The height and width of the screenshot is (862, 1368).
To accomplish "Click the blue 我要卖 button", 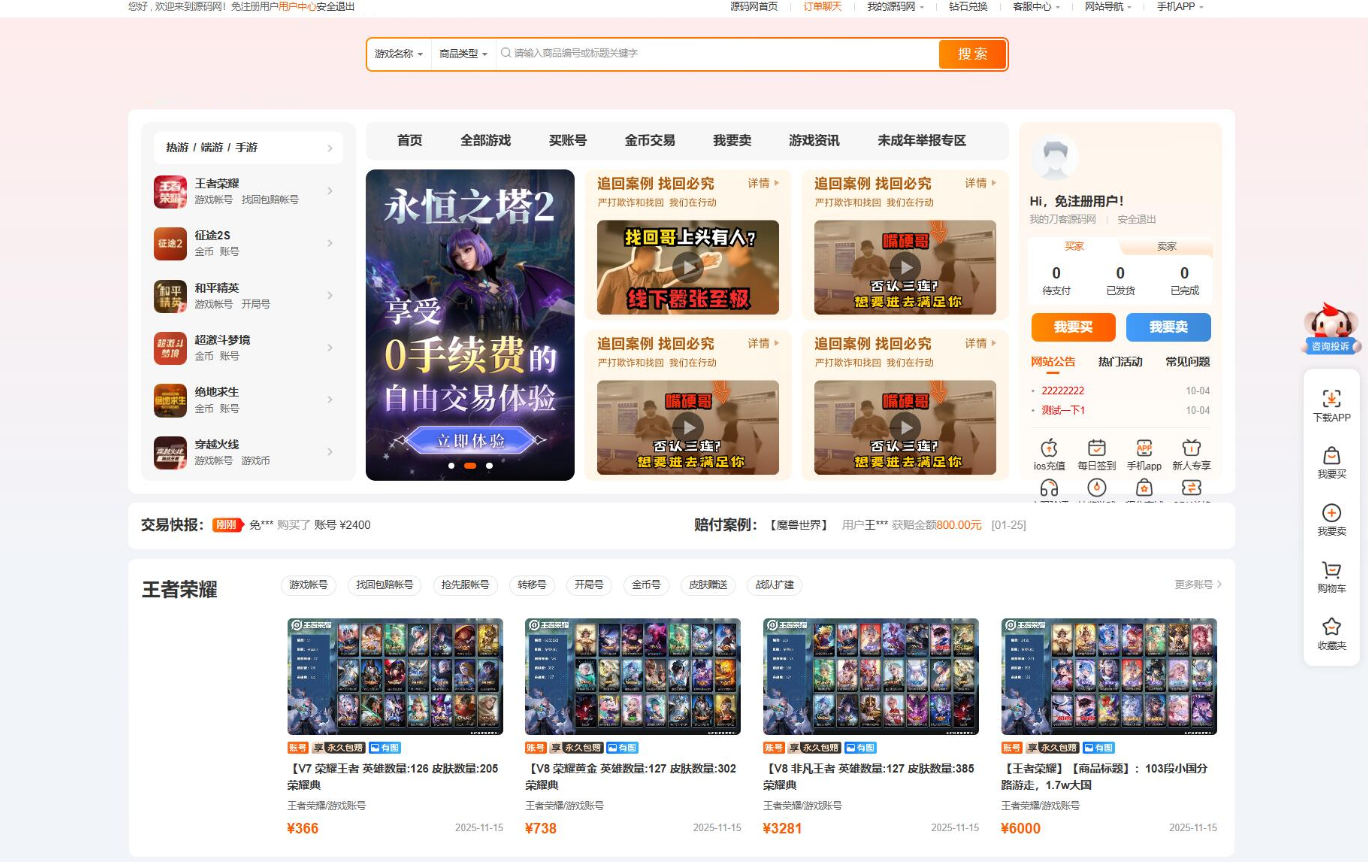I will click(1168, 327).
